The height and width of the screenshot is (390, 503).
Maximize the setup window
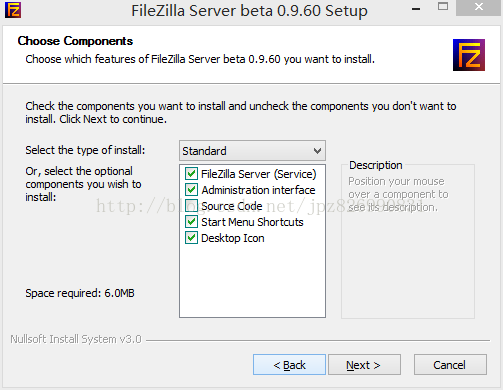tap(443, 7)
